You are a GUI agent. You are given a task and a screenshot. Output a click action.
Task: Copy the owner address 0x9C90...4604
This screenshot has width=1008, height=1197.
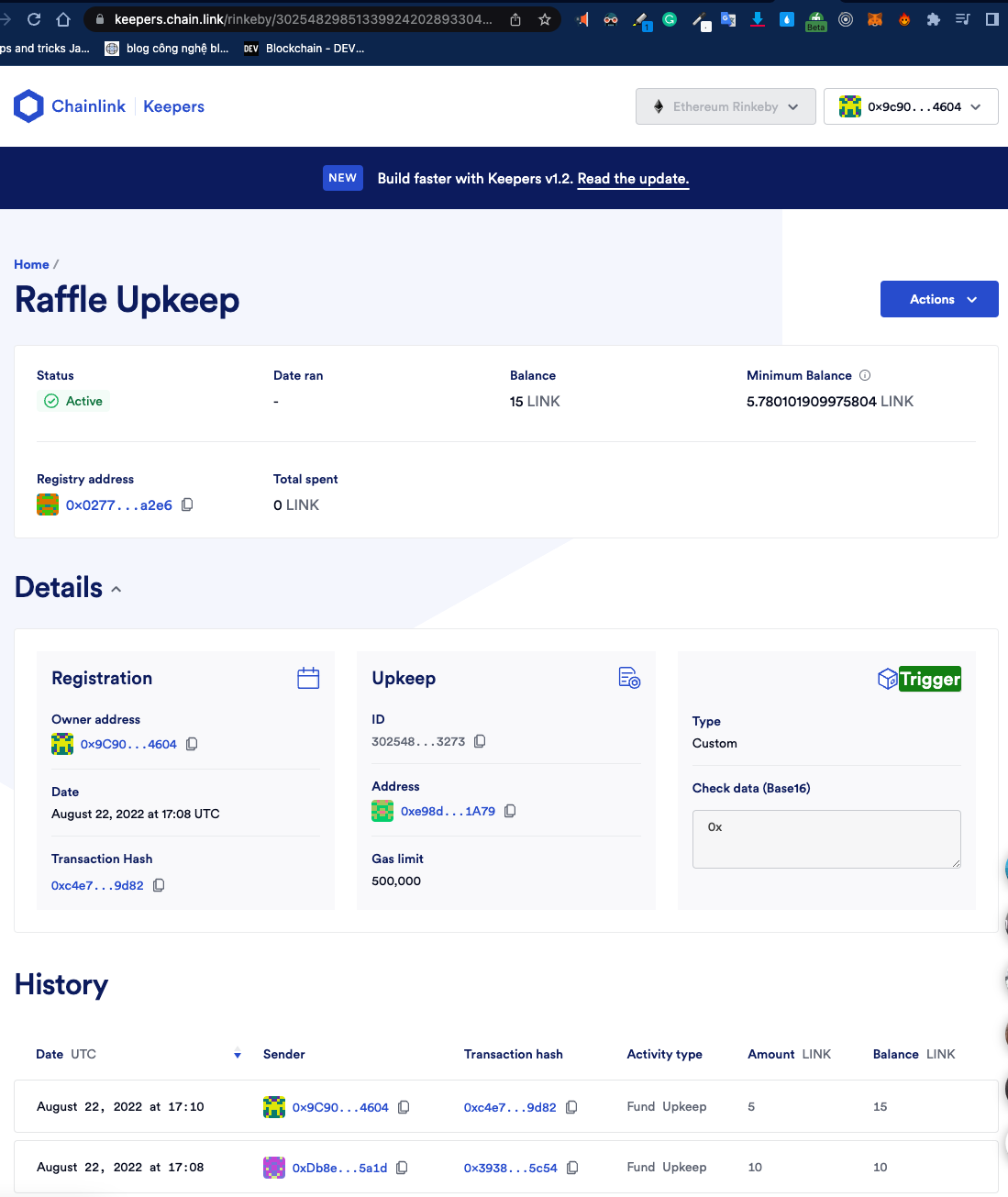coord(192,744)
